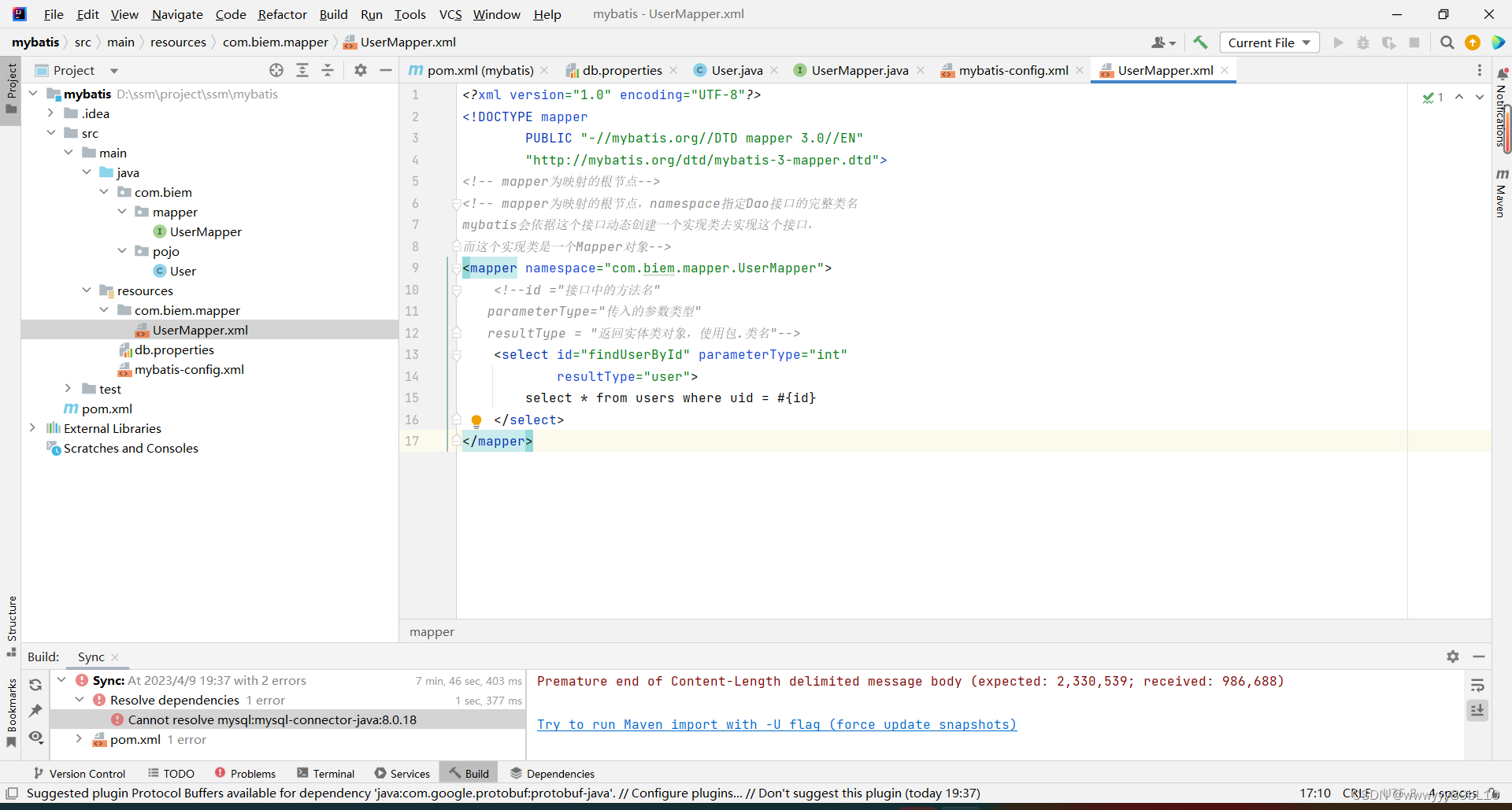This screenshot has height=810, width=1512.
Task: Switch to User.java editor tab
Action: click(736, 70)
